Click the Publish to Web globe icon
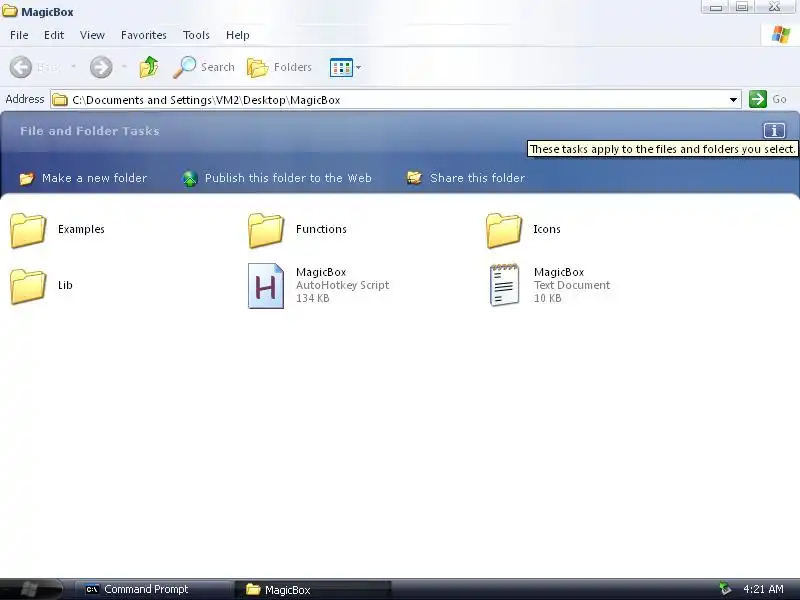This screenshot has width=800, height=600. (x=190, y=179)
